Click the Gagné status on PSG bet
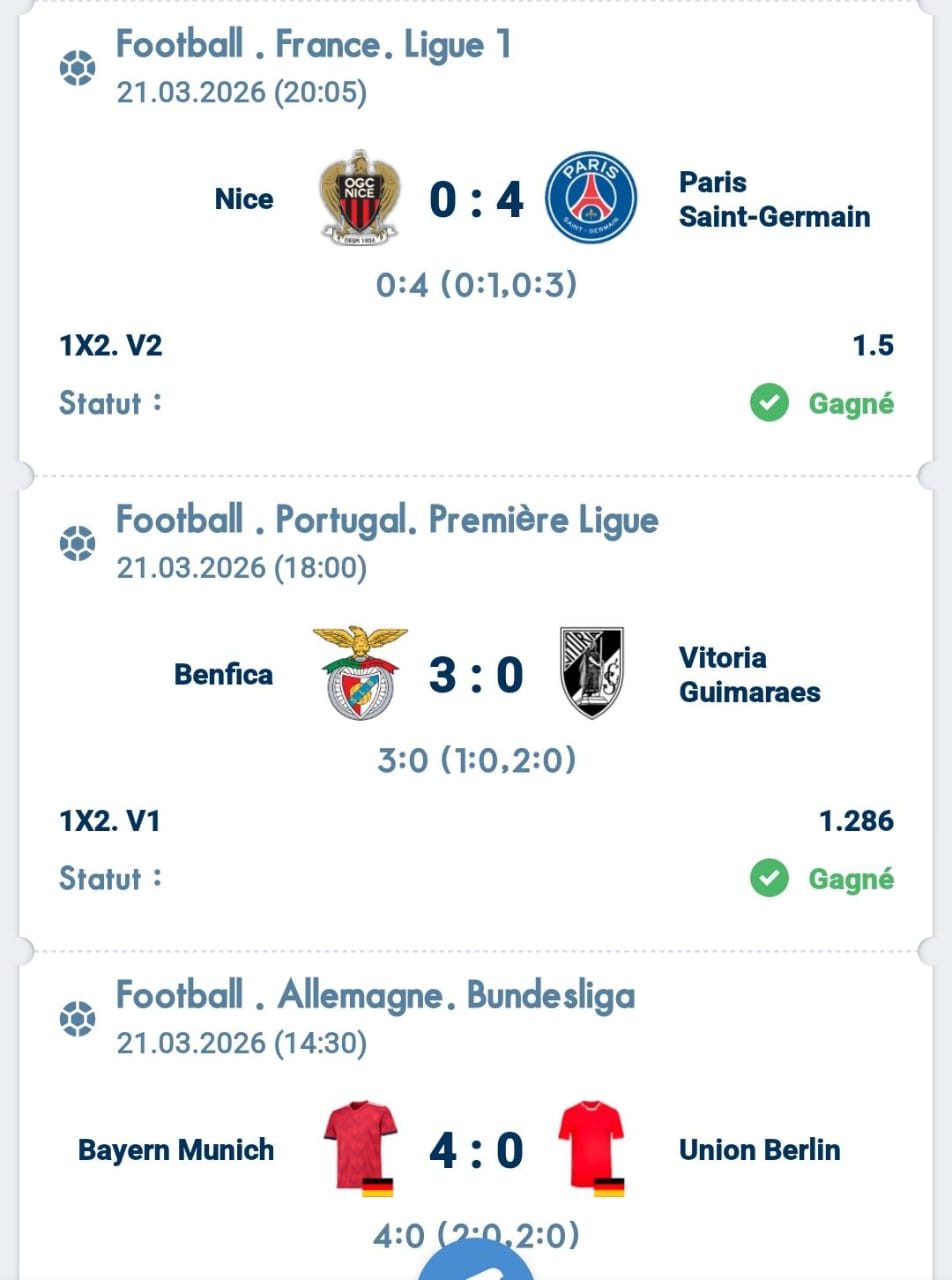 850,404
